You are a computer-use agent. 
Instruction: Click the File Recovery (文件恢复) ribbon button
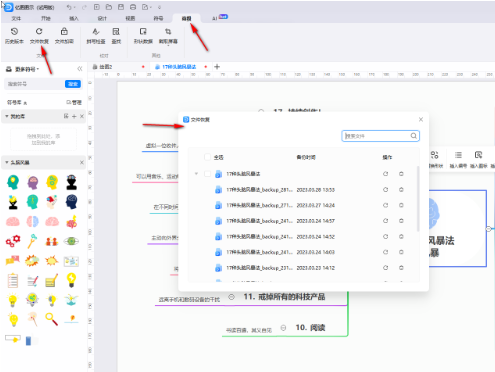[39, 36]
